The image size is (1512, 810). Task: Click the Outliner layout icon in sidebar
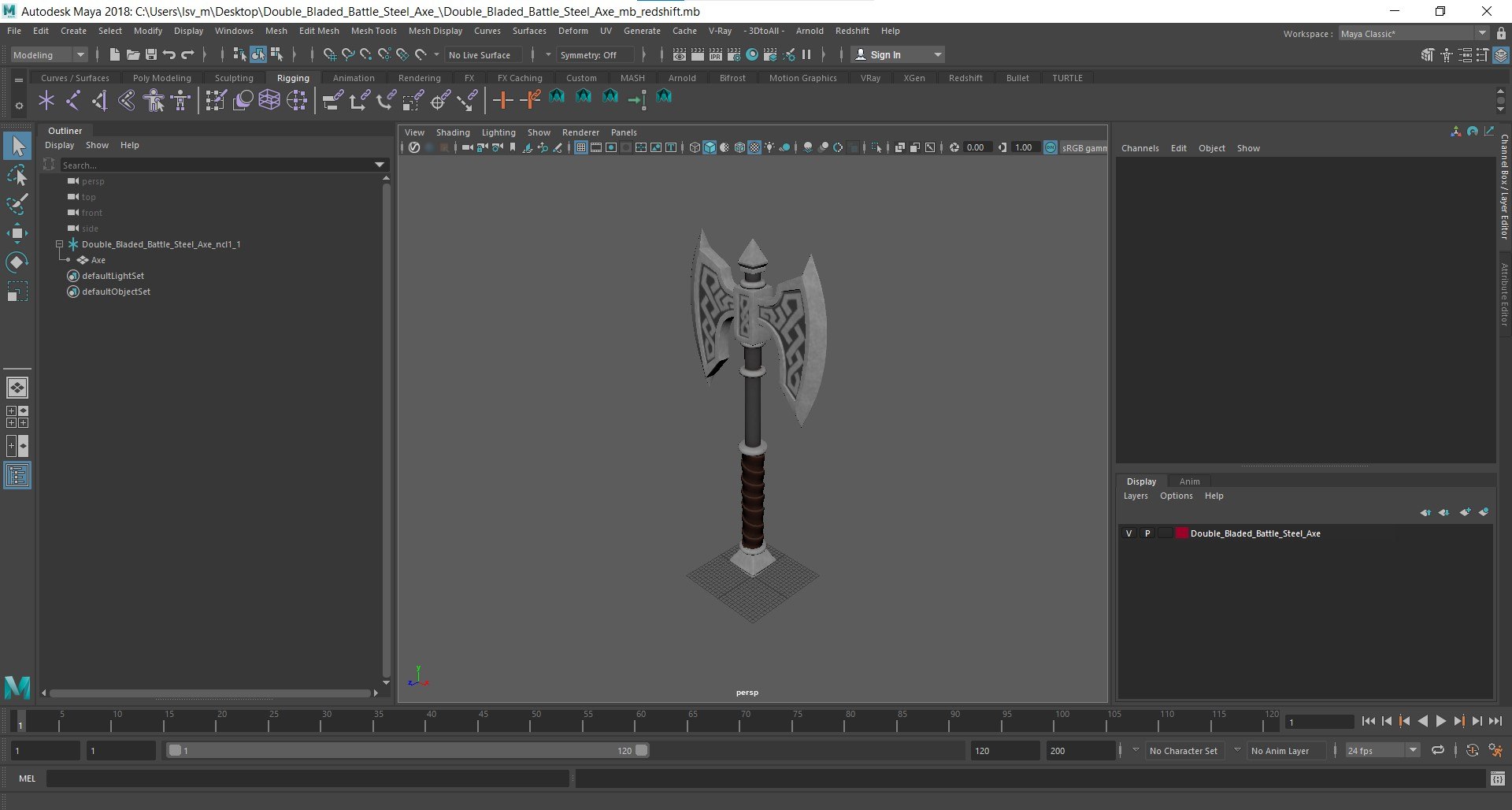(x=17, y=475)
